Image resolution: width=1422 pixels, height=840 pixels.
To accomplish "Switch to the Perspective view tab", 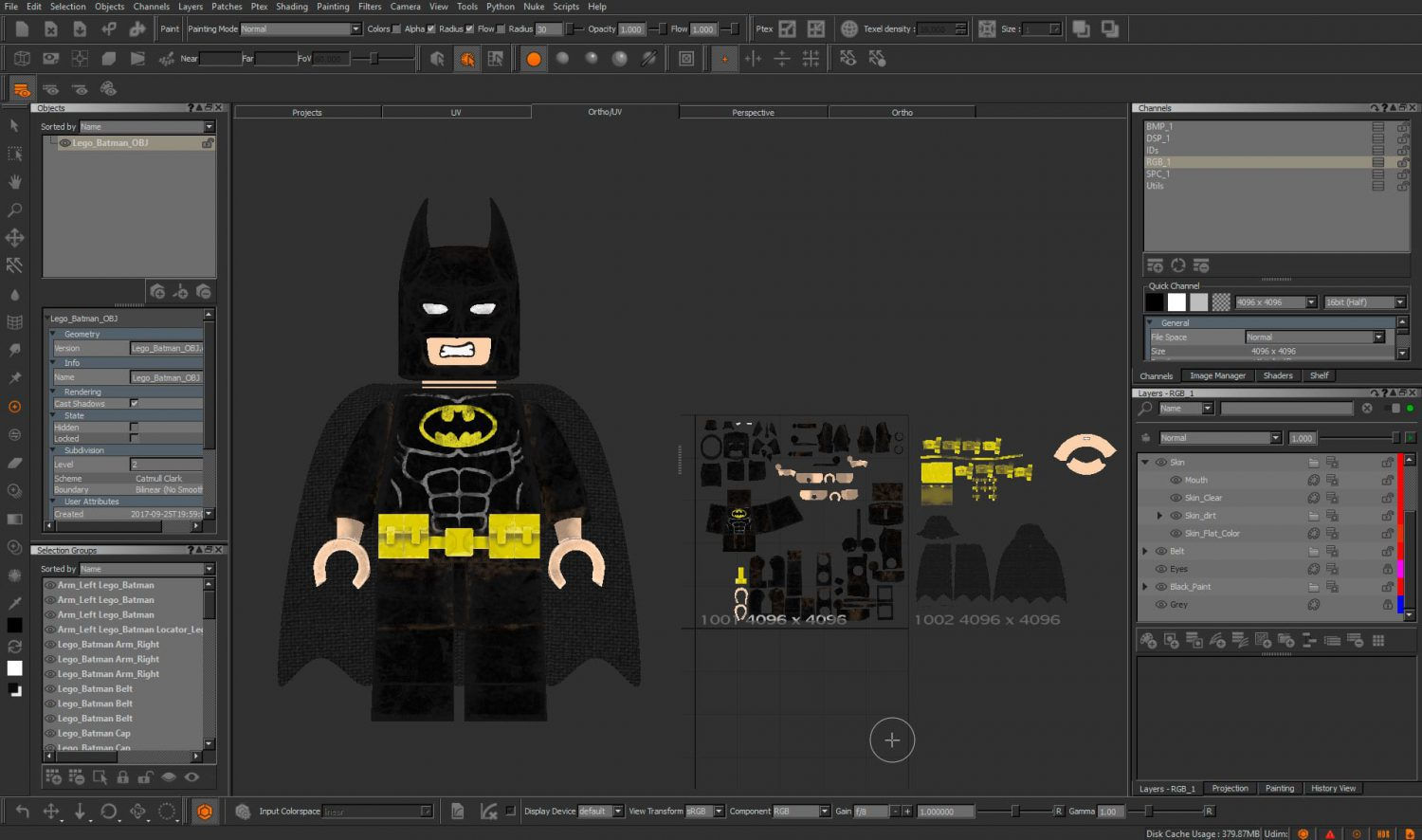I will [753, 113].
